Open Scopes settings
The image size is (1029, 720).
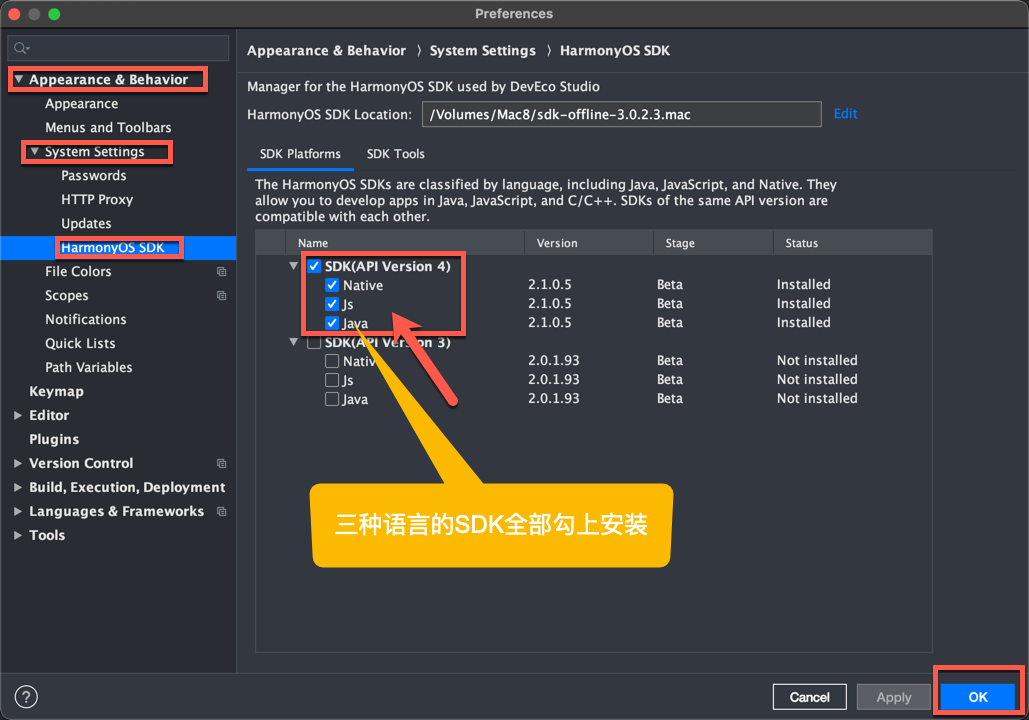point(66,295)
